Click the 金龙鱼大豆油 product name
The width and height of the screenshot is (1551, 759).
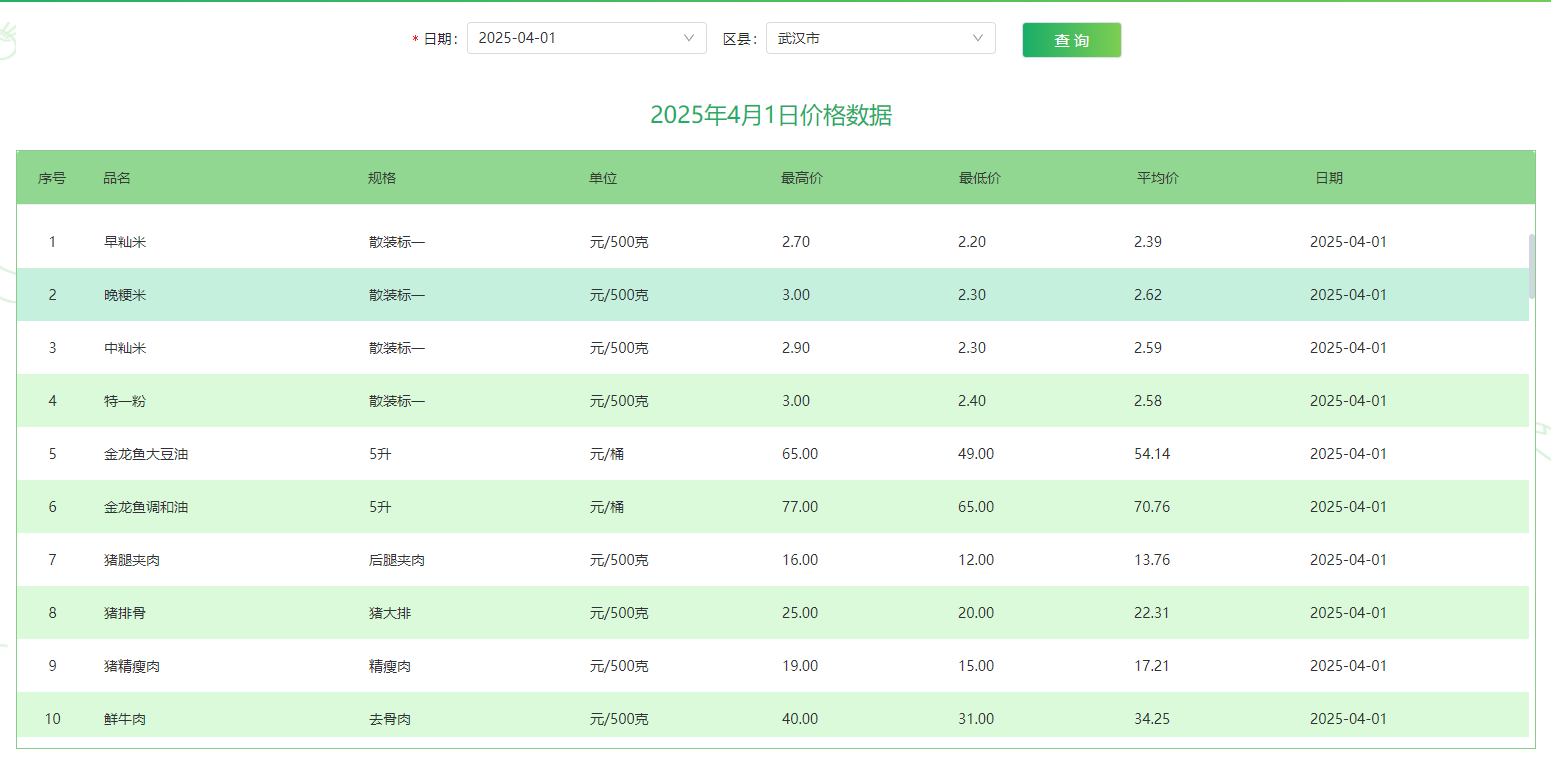point(146,454)
